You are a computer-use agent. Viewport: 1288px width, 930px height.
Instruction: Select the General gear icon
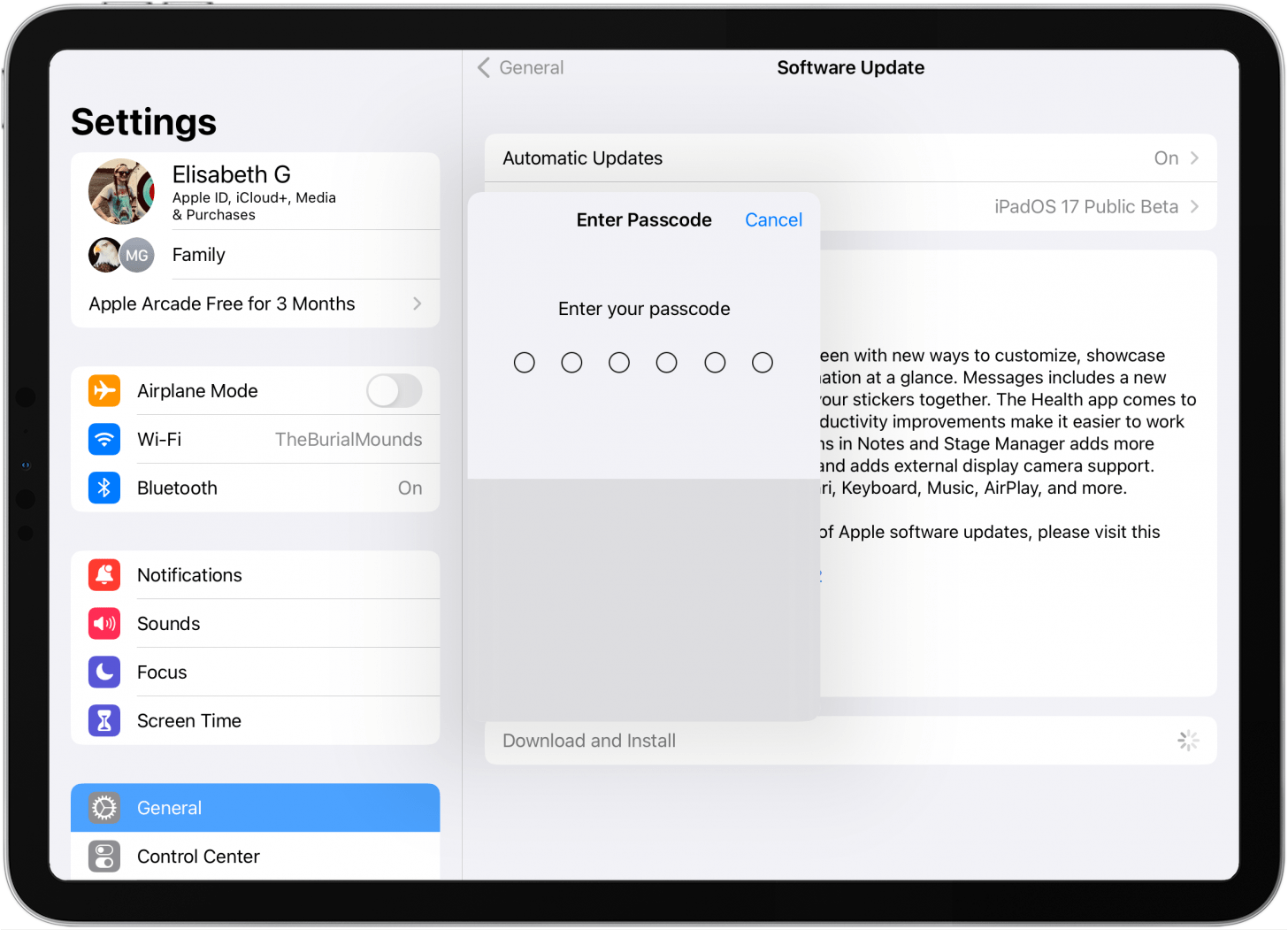103,807
